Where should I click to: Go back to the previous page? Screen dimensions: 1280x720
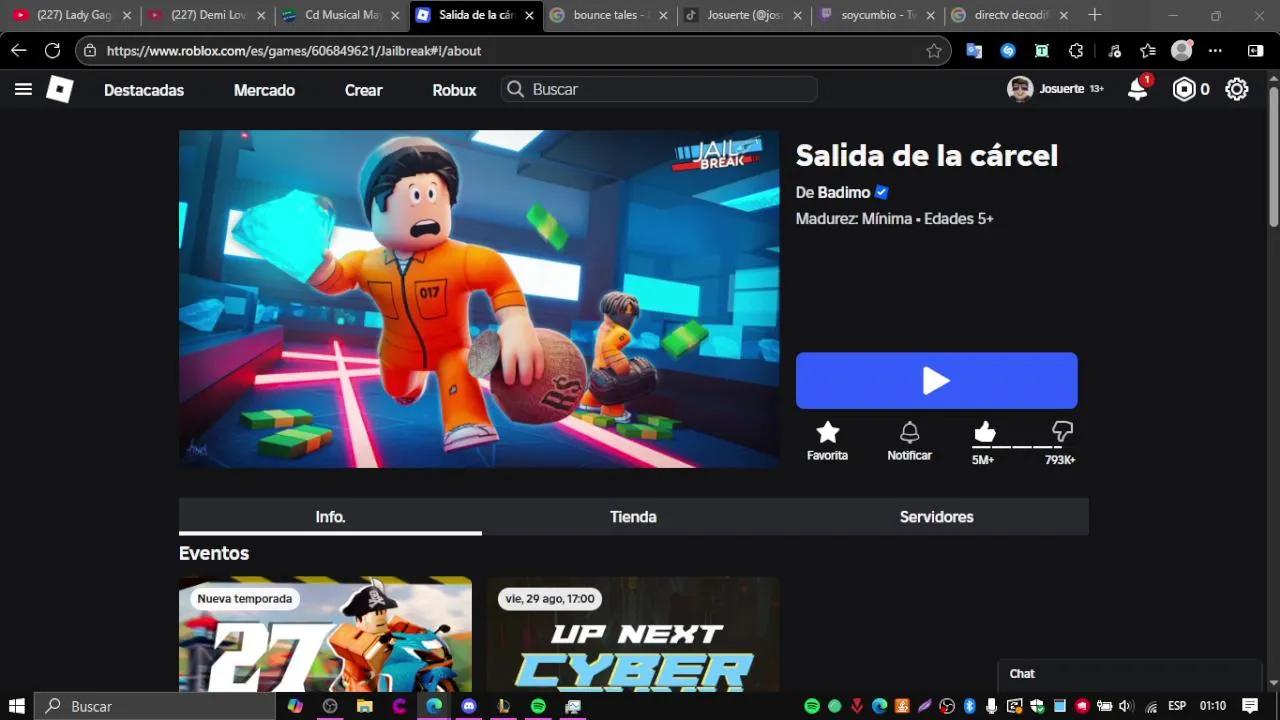(19, 51)
